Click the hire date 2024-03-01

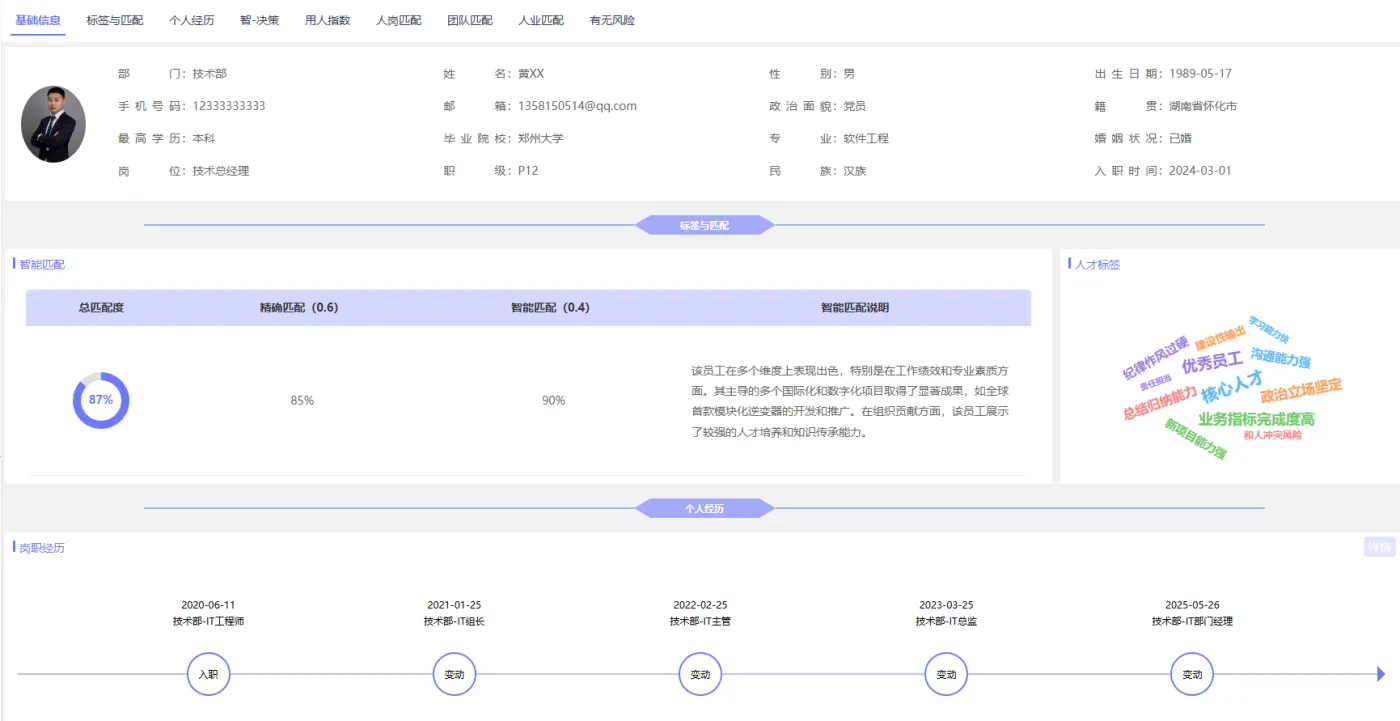[x=1200, y=171]
